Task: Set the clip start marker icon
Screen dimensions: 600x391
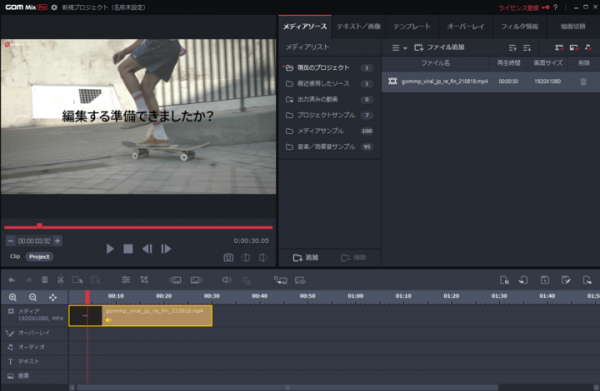Action: tap(246, 257)
